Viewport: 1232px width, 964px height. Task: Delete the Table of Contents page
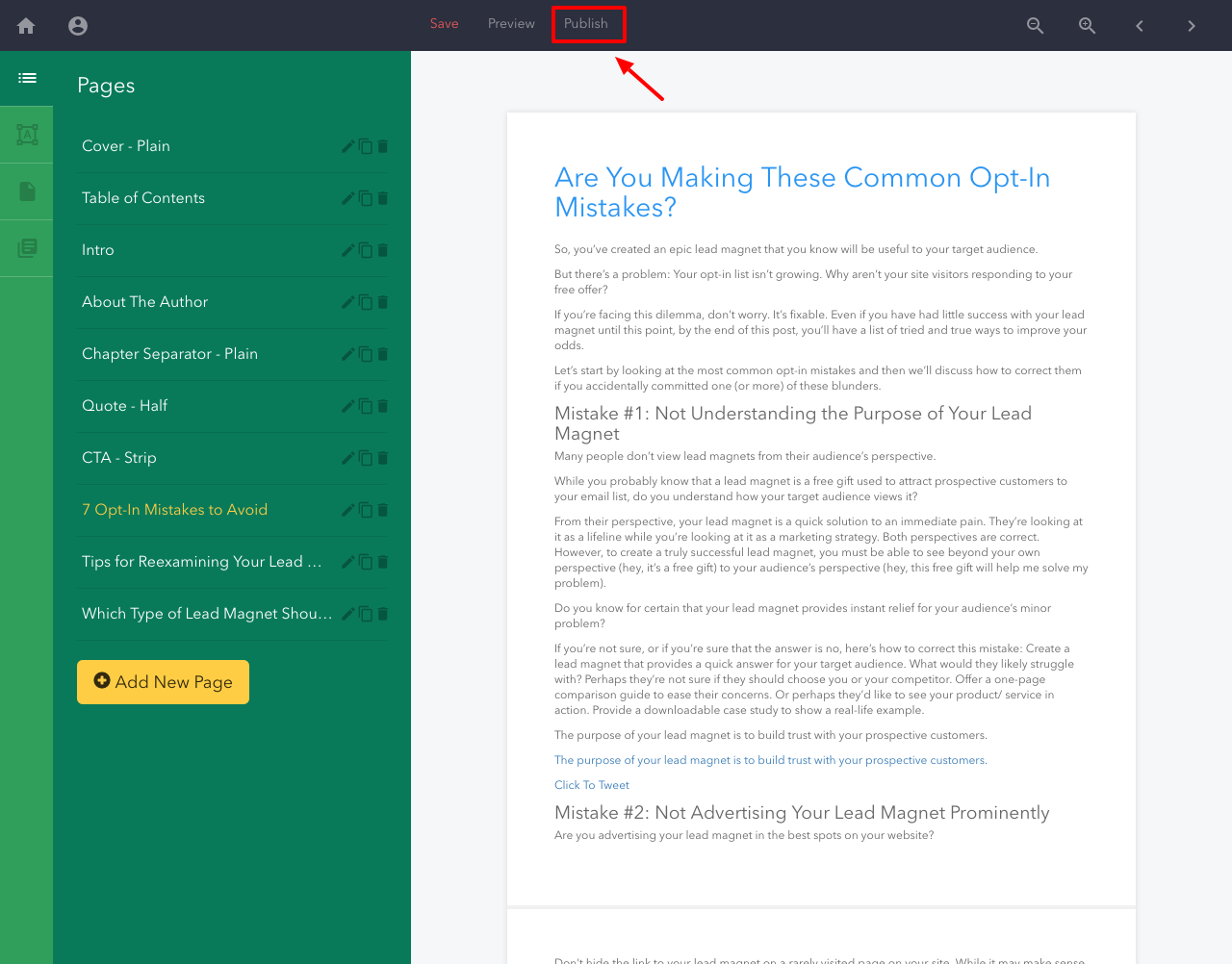click(382, 198)
